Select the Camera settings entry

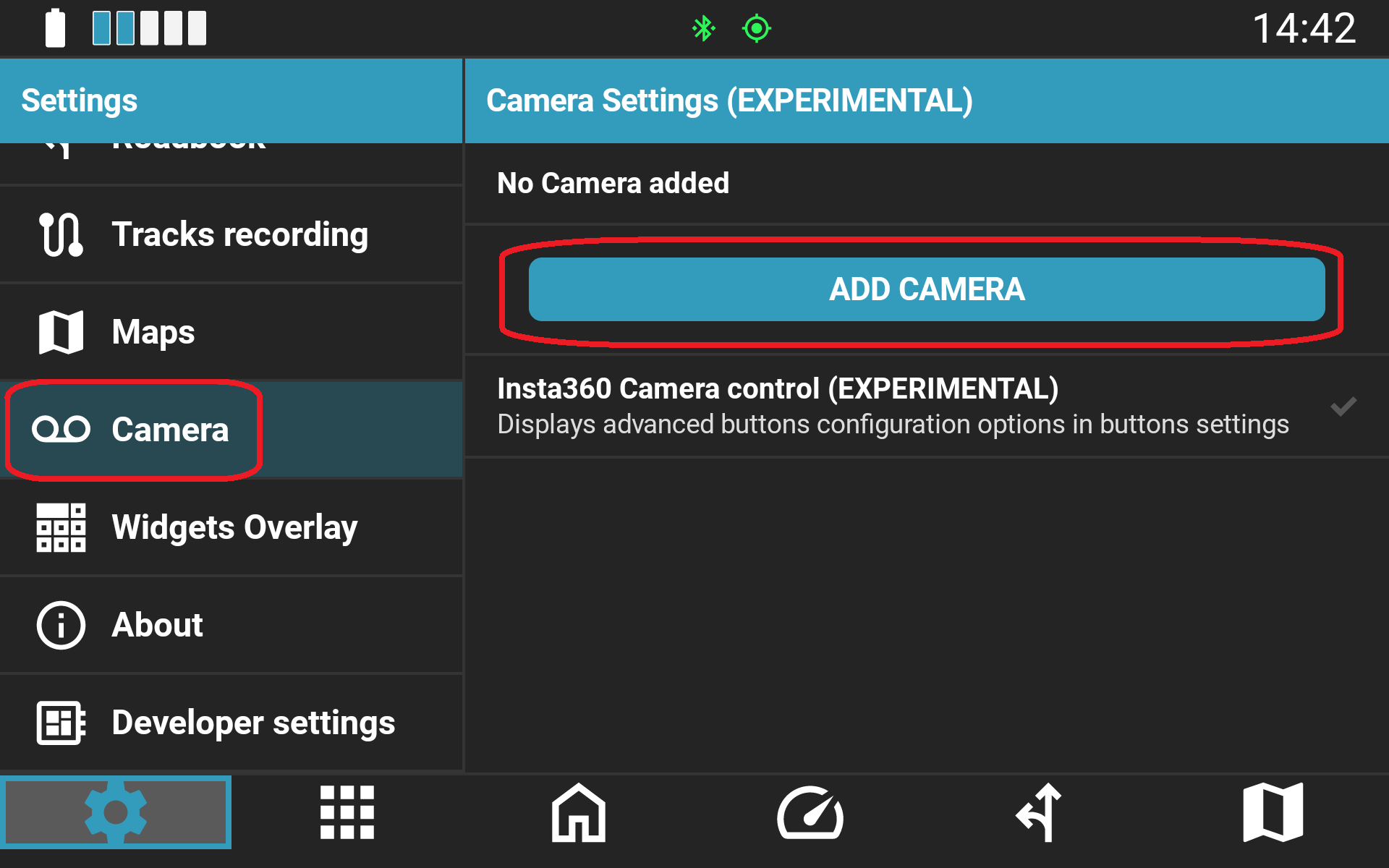click(x=231, y=430)
